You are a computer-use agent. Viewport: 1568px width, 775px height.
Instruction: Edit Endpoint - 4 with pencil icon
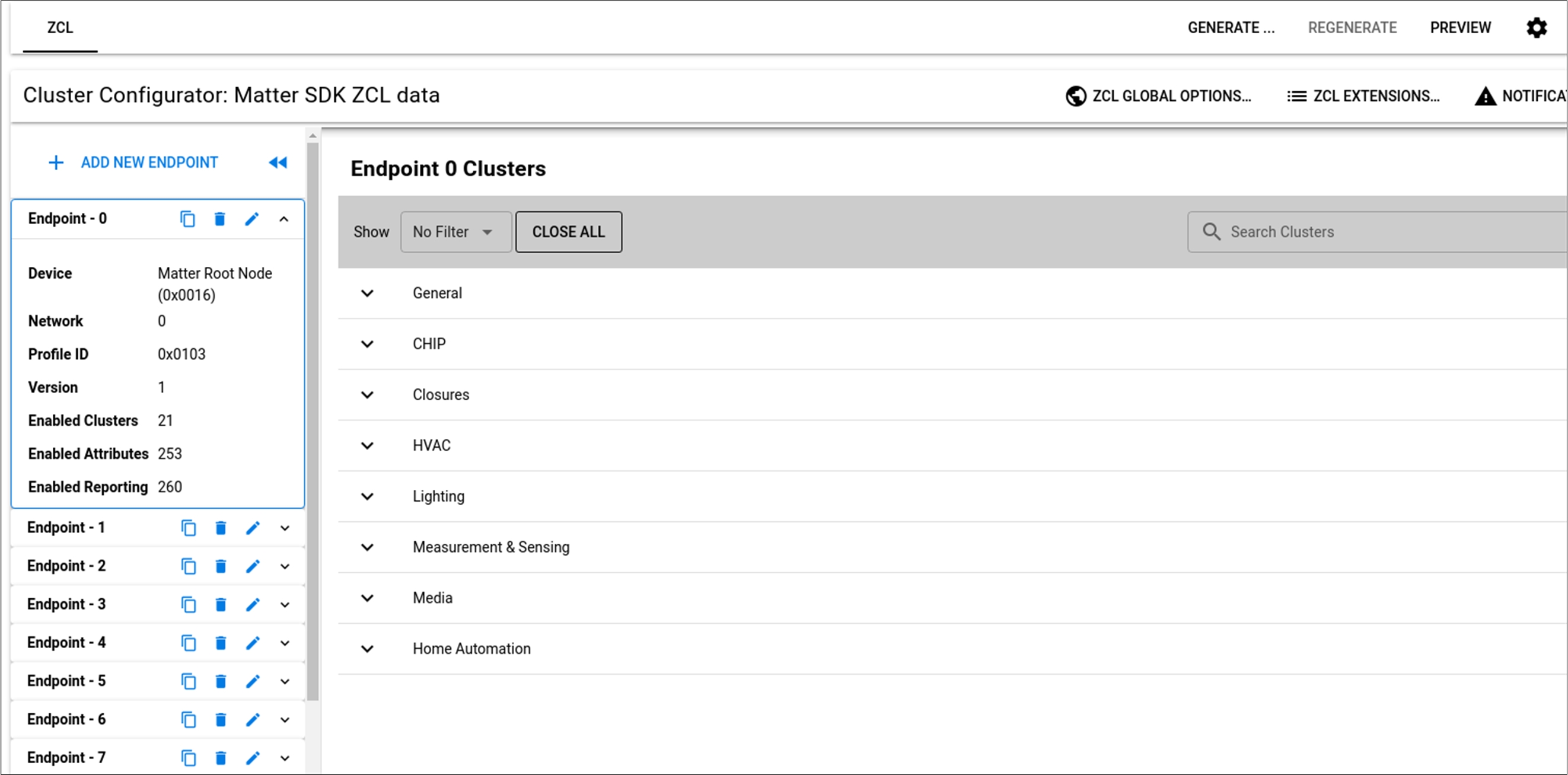pyautogui.click(x=253, y=643)
